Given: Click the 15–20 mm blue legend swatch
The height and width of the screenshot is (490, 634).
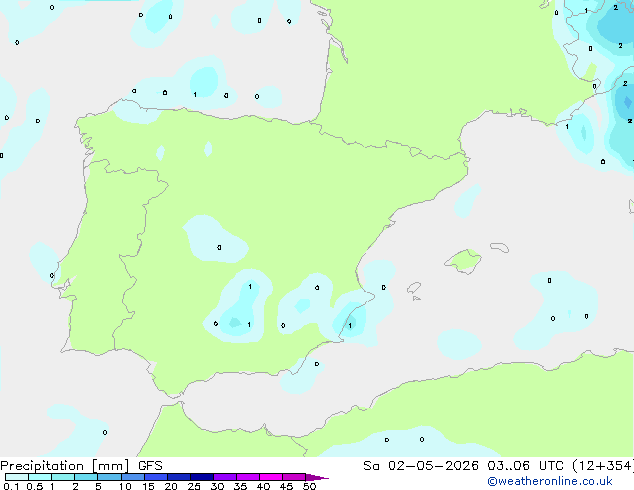Looking at the screenshot, I should coord(156,477).
